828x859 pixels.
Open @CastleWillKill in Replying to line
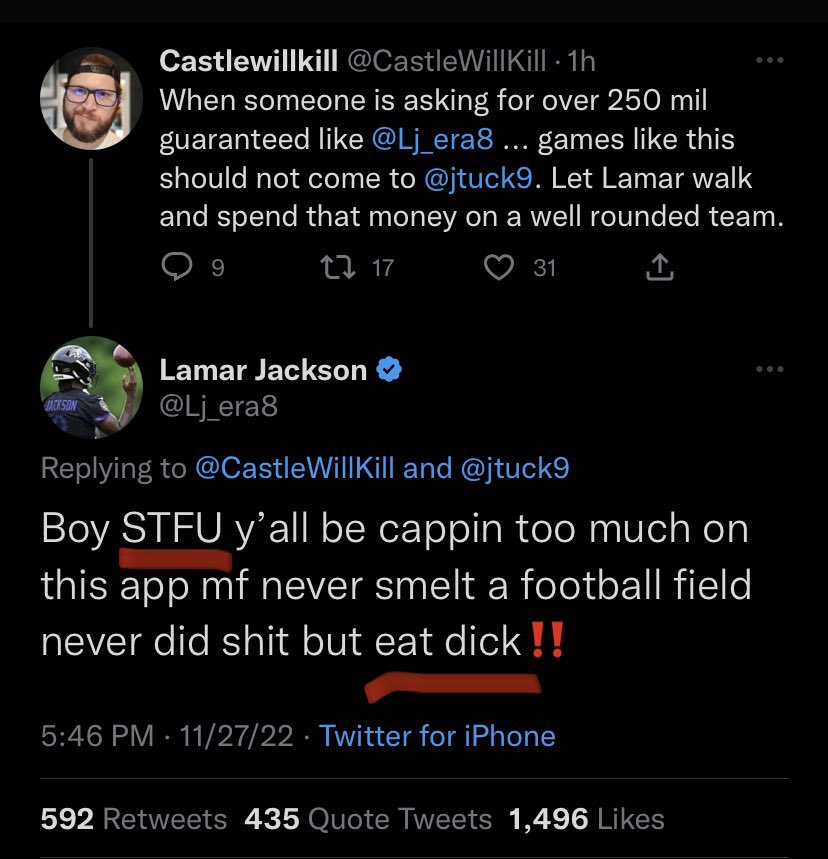click(294, 468)
